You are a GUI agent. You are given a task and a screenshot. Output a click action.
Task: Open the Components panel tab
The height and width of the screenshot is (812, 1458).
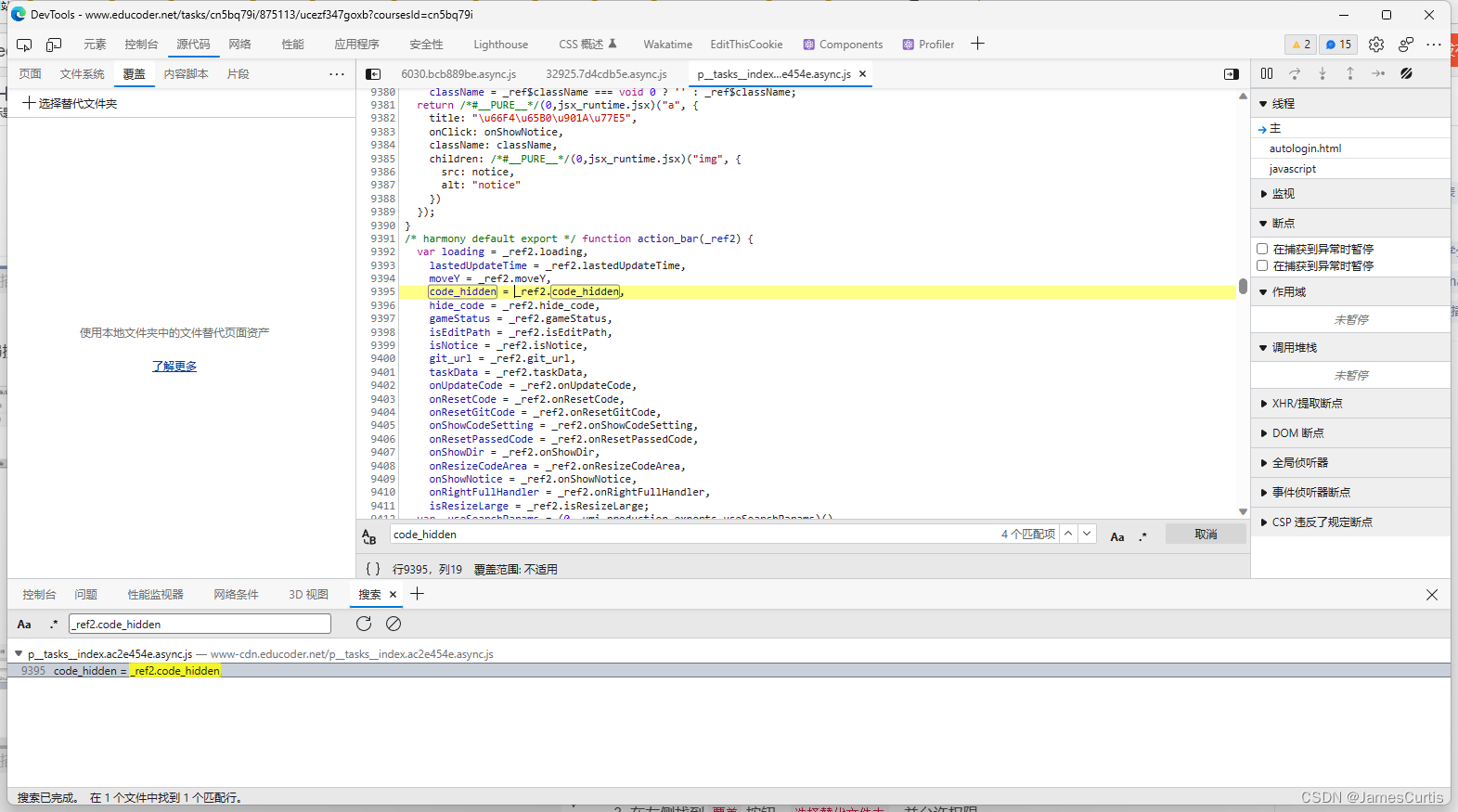point(843,45)
